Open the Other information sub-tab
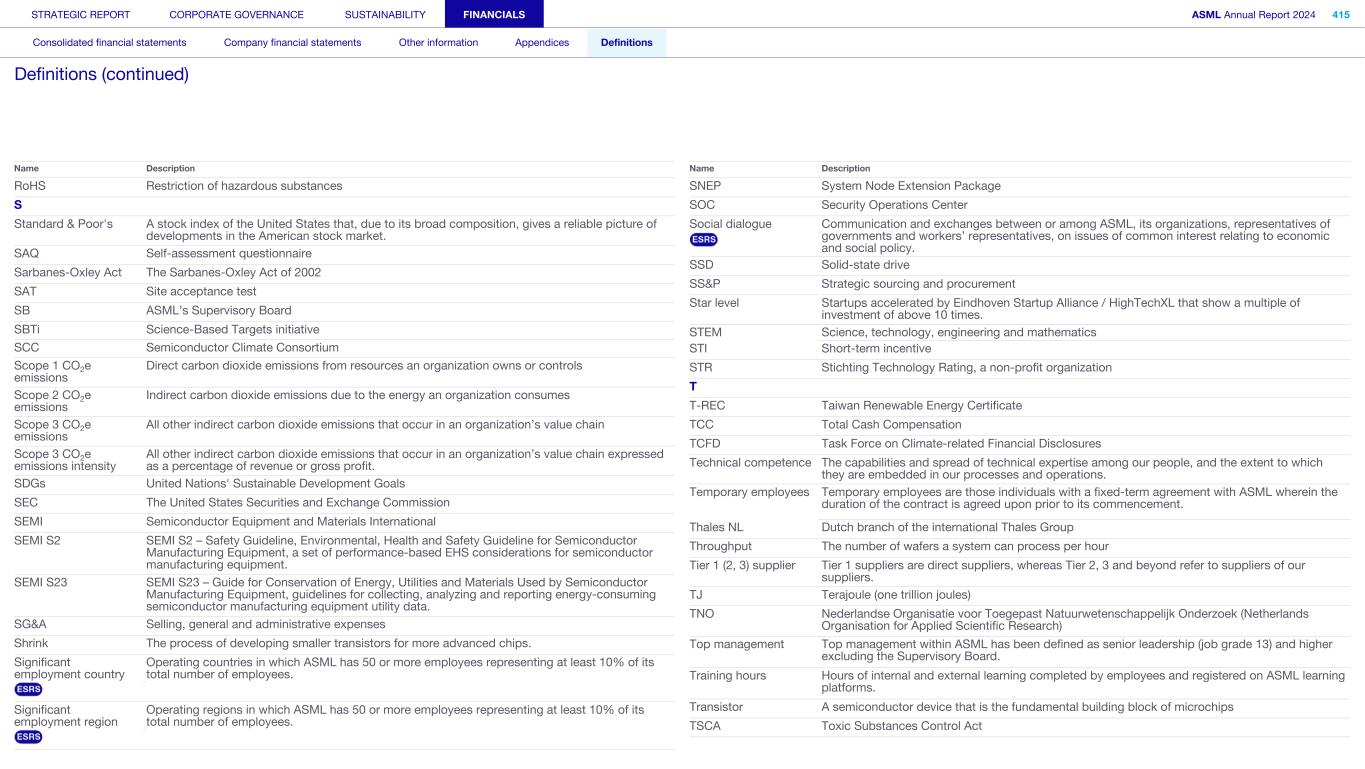Viewport: 1365px width, 769px height. click(438, 43)
